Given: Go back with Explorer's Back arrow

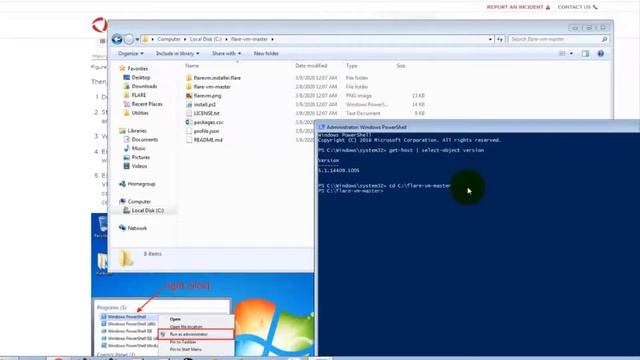Looking at the screenshot, I should [117, 39].
